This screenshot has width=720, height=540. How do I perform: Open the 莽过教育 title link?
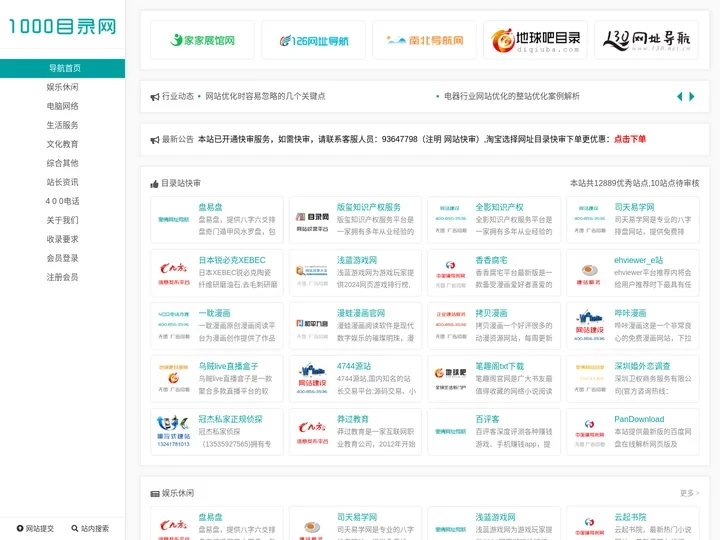[x=353, y=419]
